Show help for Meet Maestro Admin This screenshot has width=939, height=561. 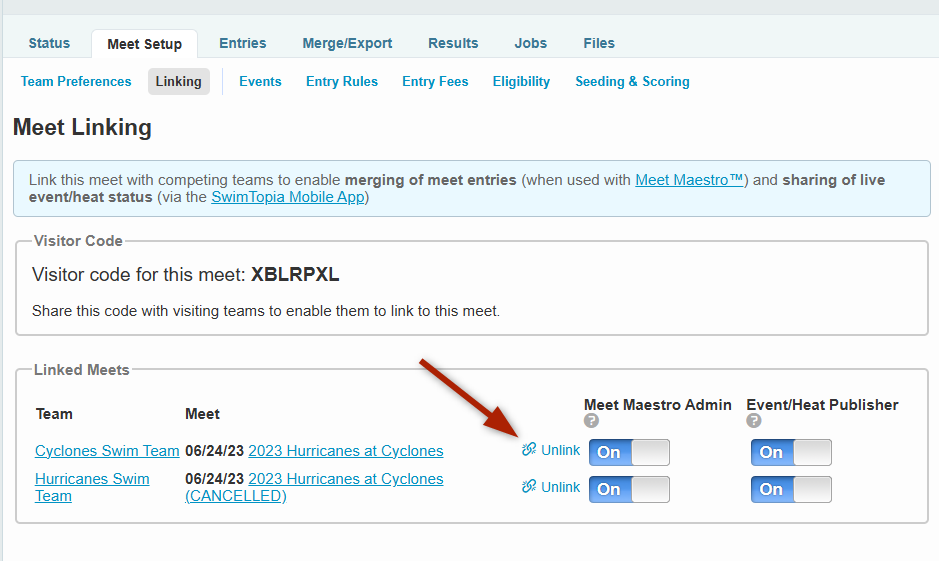point(591,421)
